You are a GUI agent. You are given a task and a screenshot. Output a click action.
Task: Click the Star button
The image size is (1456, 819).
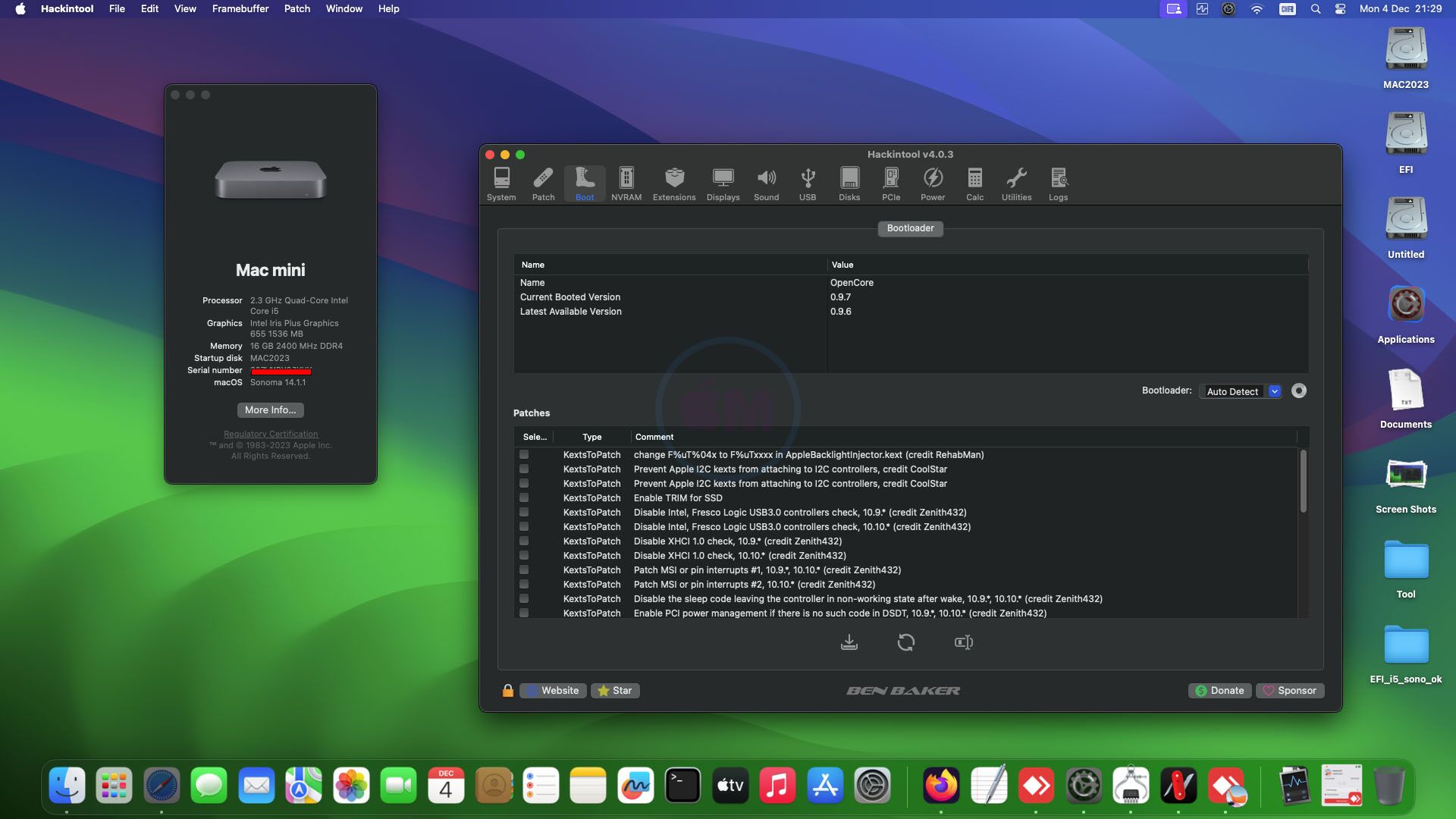(x=615, y=691)
